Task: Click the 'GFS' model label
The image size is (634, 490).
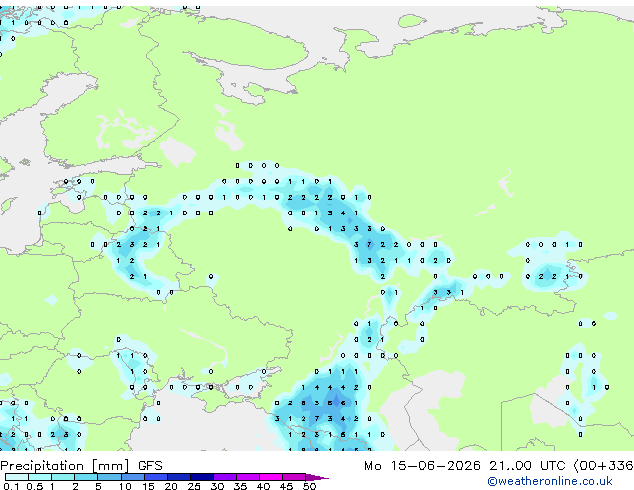Action: [x=150, y=466]
